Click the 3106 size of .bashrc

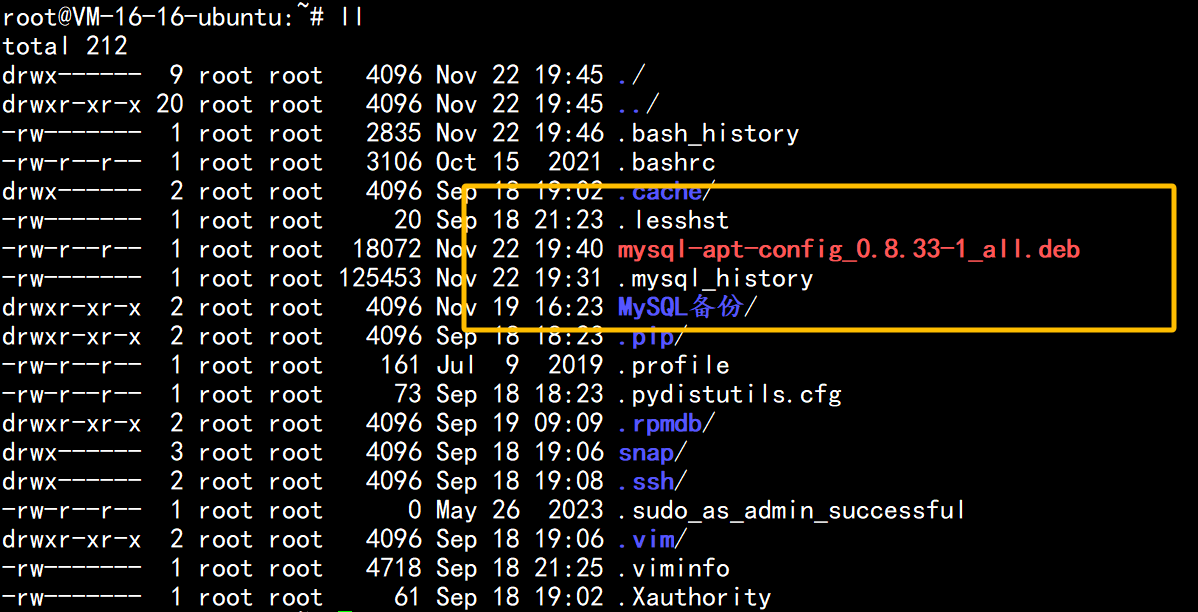tap(393, 163)
